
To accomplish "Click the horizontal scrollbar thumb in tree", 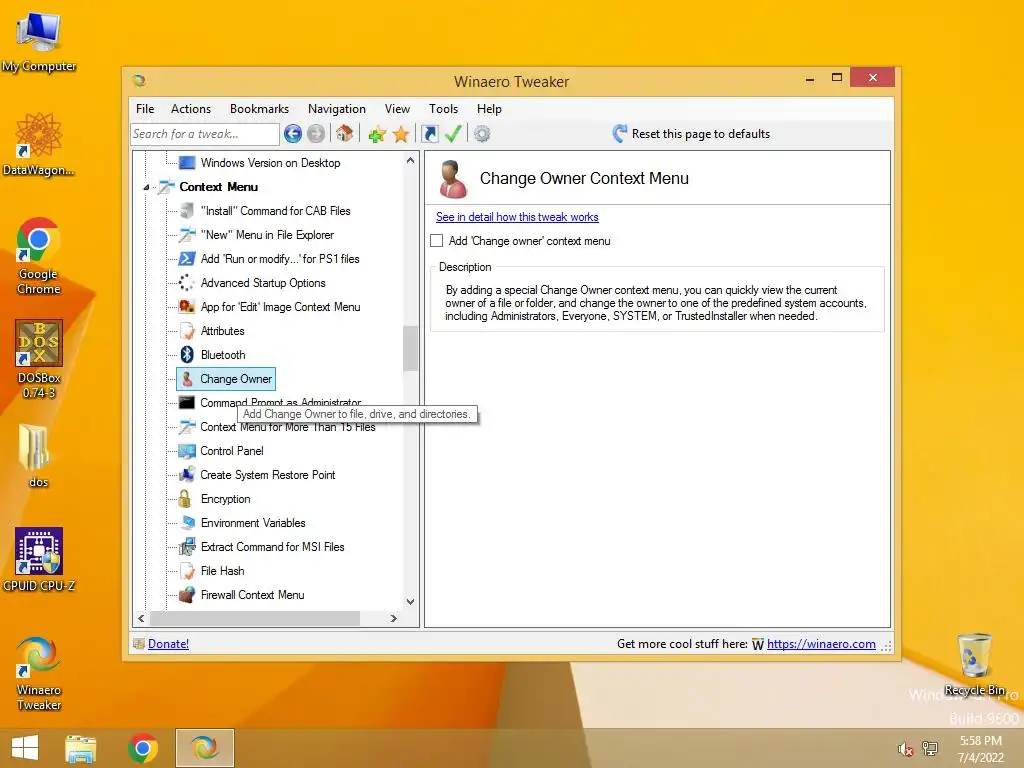I will (x=255, y=618).
